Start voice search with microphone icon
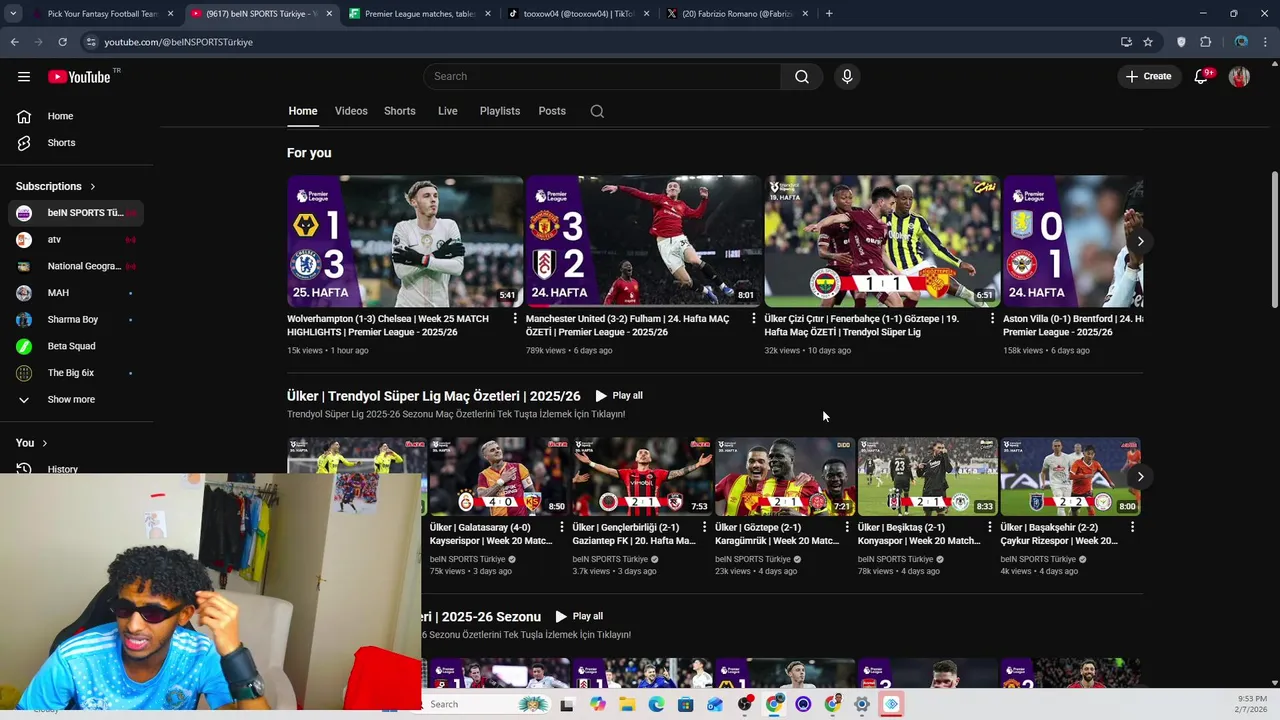Image resolution: width=1280 pixels, height=720 pixels. tap(847, 76)
